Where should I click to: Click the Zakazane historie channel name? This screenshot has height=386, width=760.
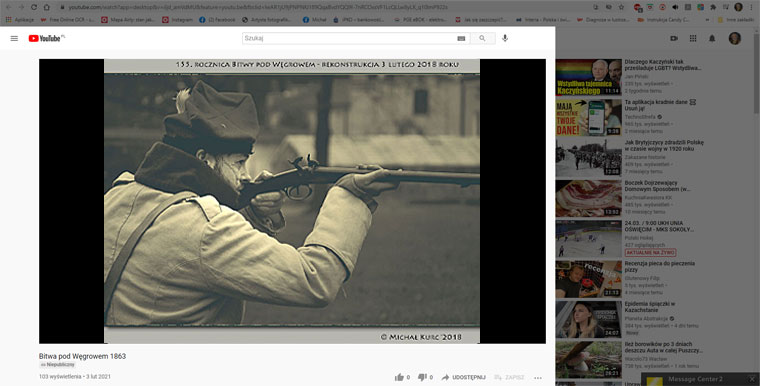645,157
